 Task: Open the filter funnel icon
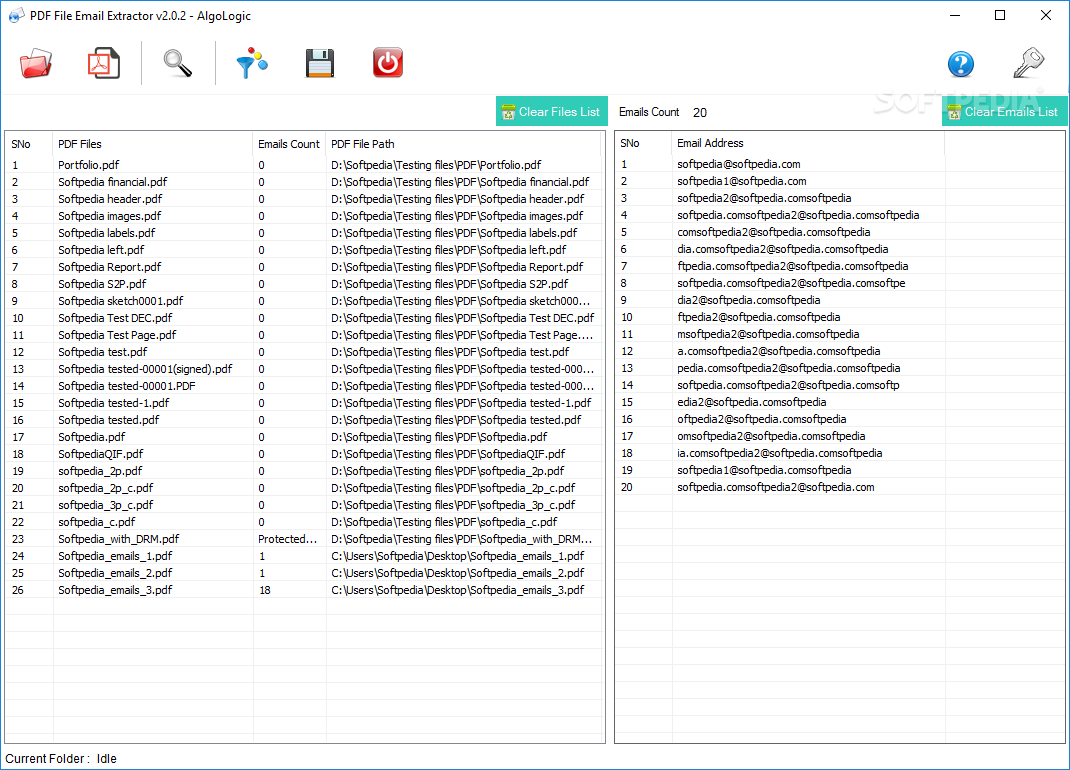[252, 63]
